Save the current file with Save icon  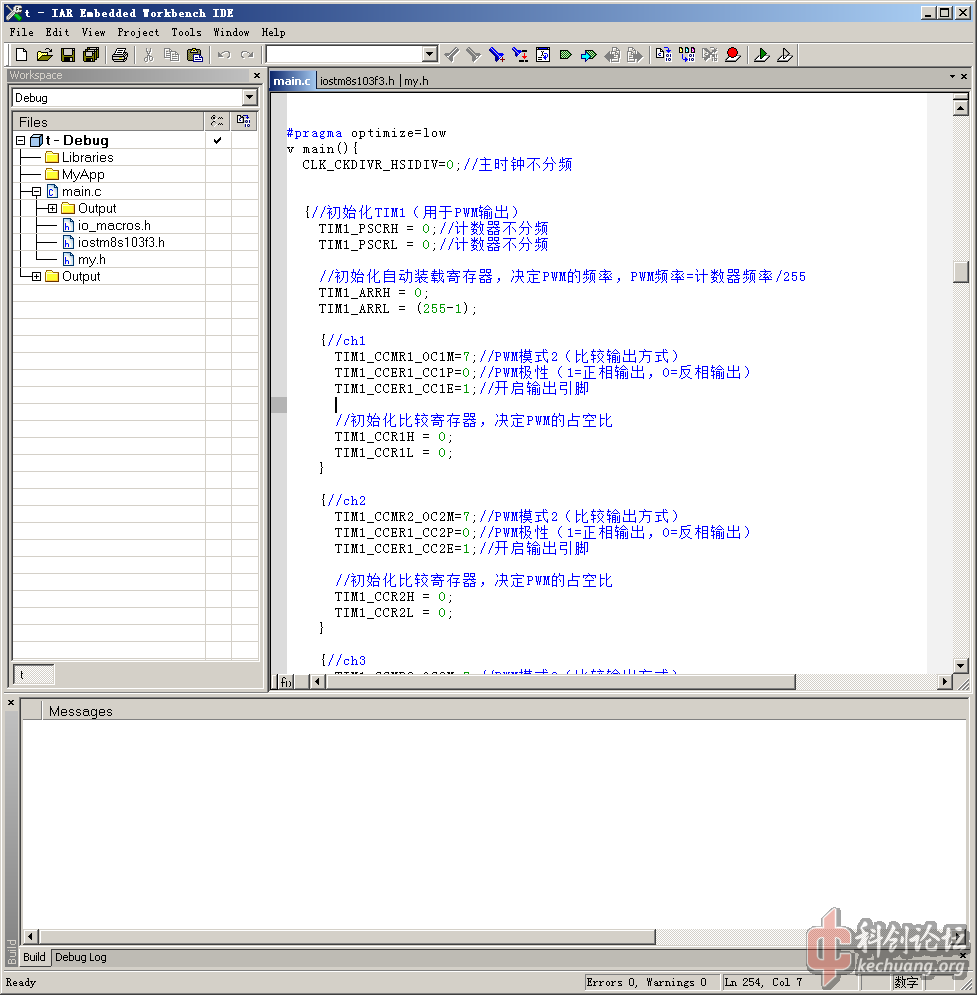tap(68, 55)
